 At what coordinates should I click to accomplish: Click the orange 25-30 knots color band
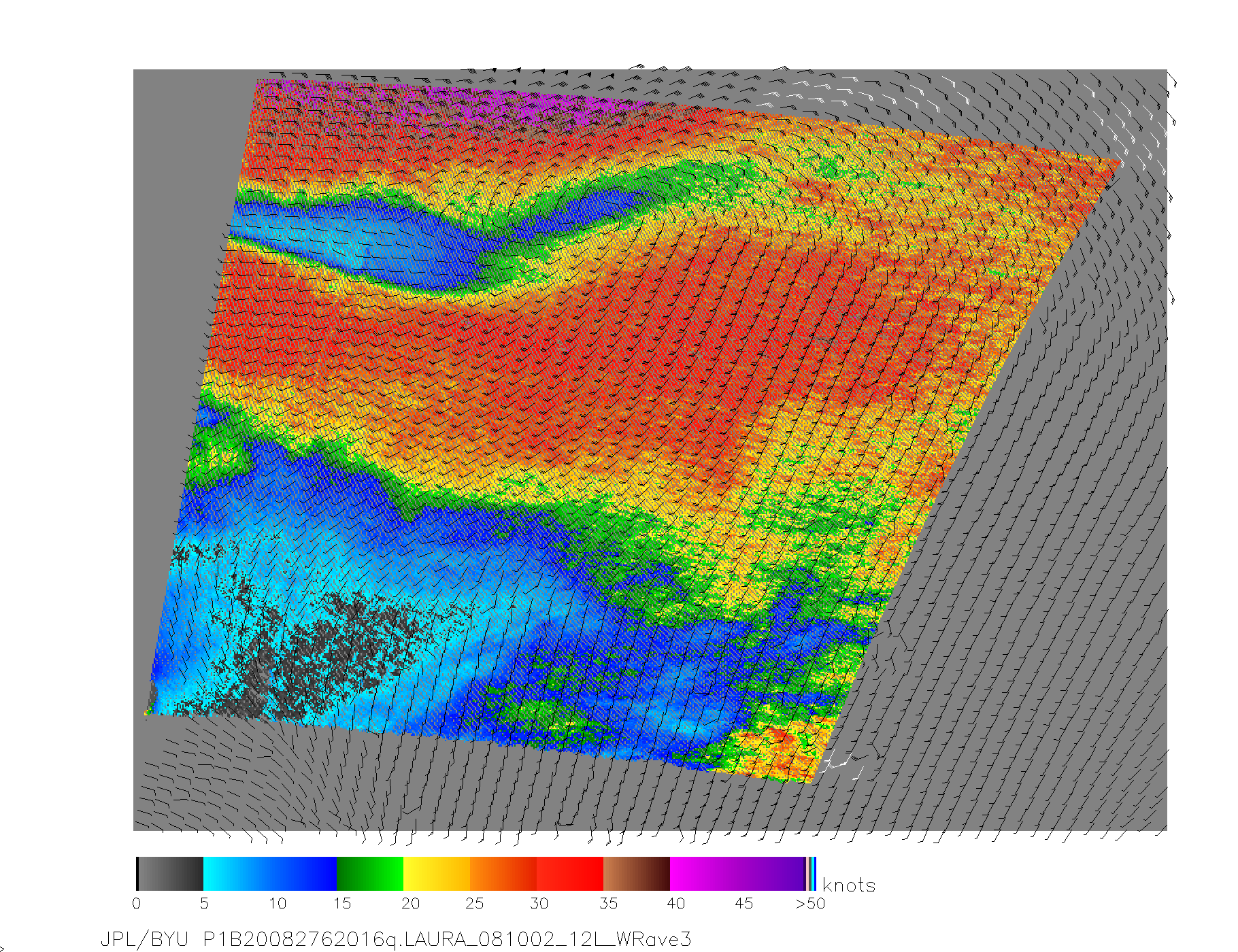point(503,874)
